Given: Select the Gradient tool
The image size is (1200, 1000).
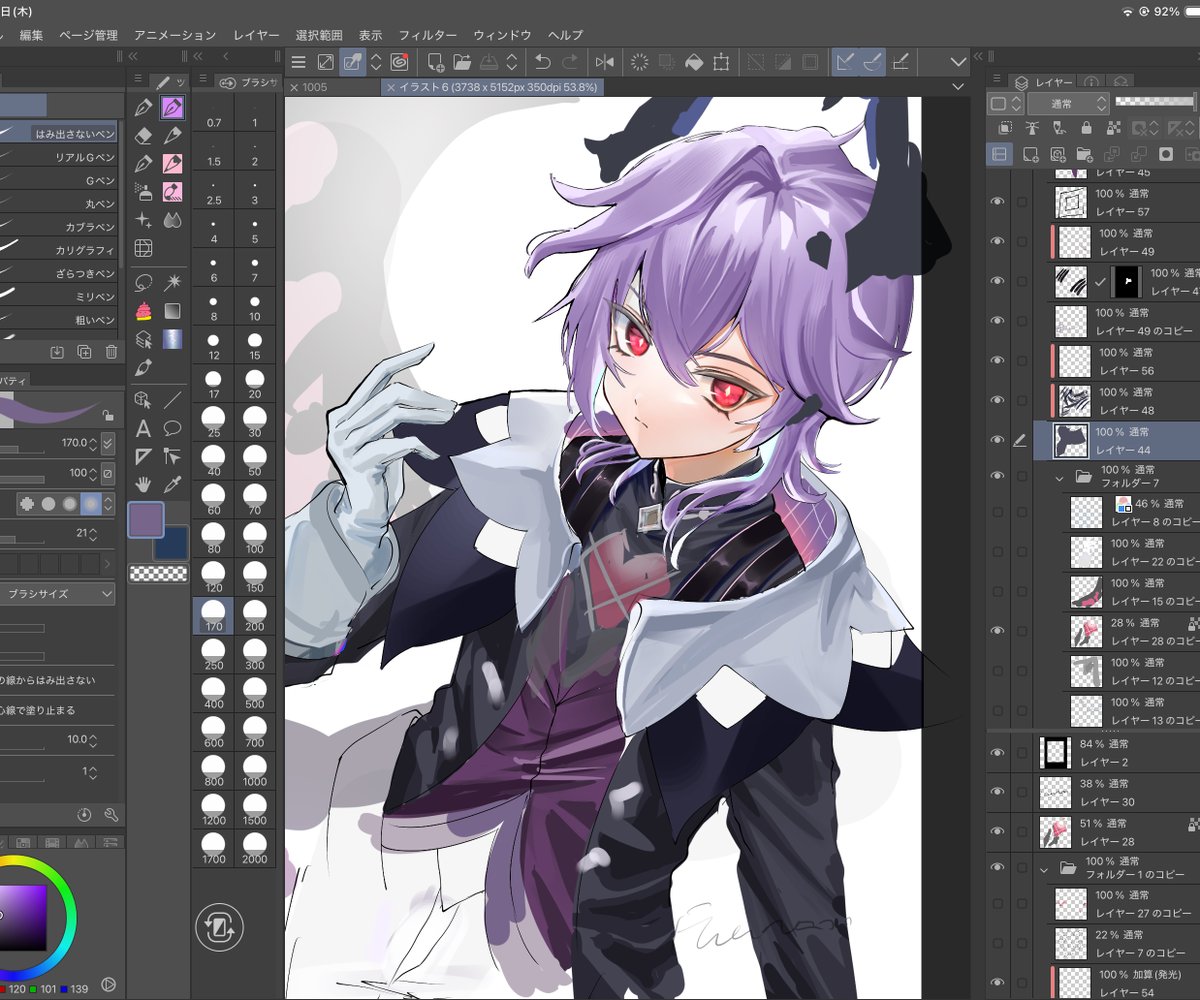Looking at the screenshot, I should click(172, 311).
